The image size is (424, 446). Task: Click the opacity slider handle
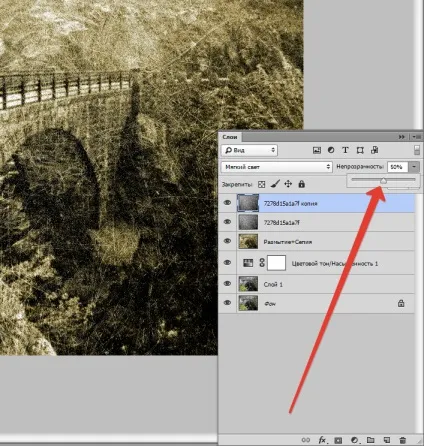pyautogui.click(x=383, y=181)
